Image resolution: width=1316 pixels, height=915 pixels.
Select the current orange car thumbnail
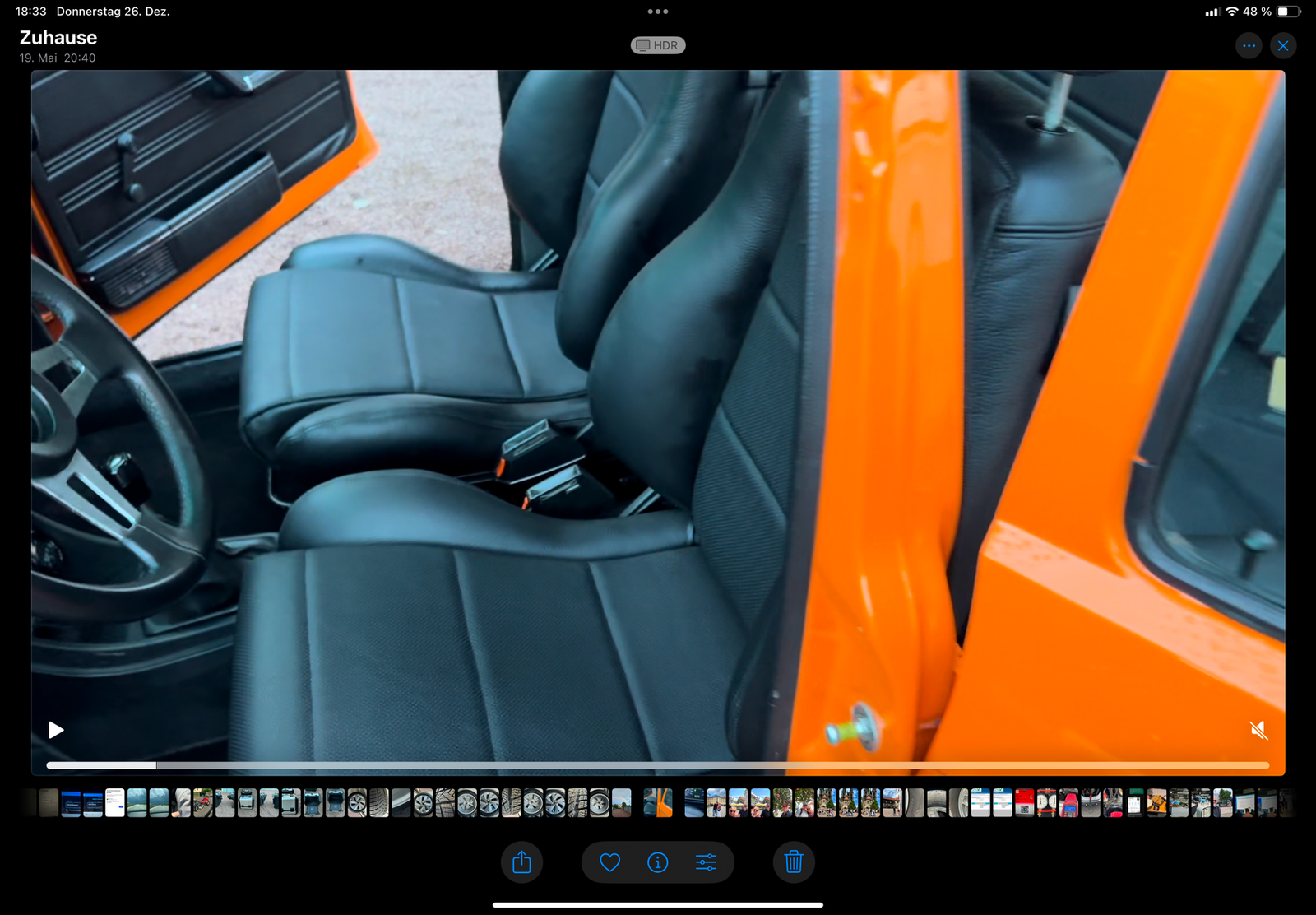coord(657,802)
